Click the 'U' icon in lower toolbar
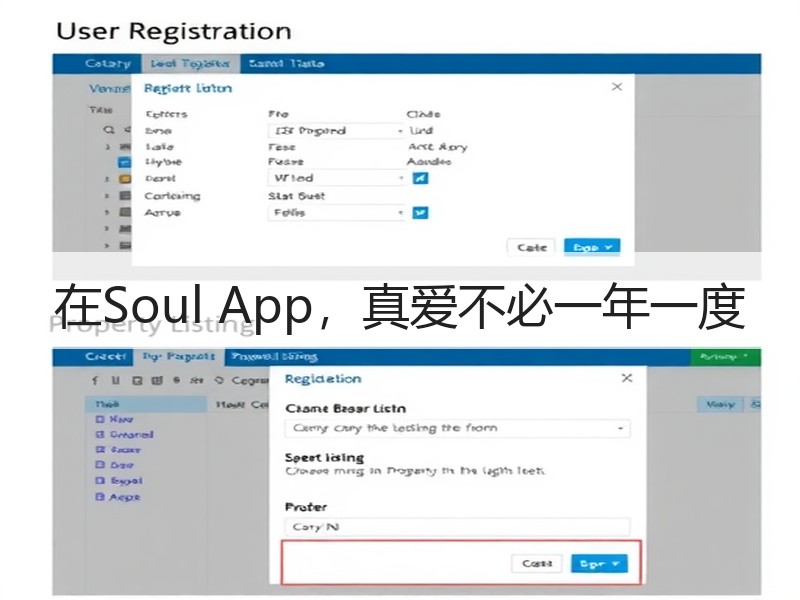This screenshot has height=600, width=800. click(116, 381)
